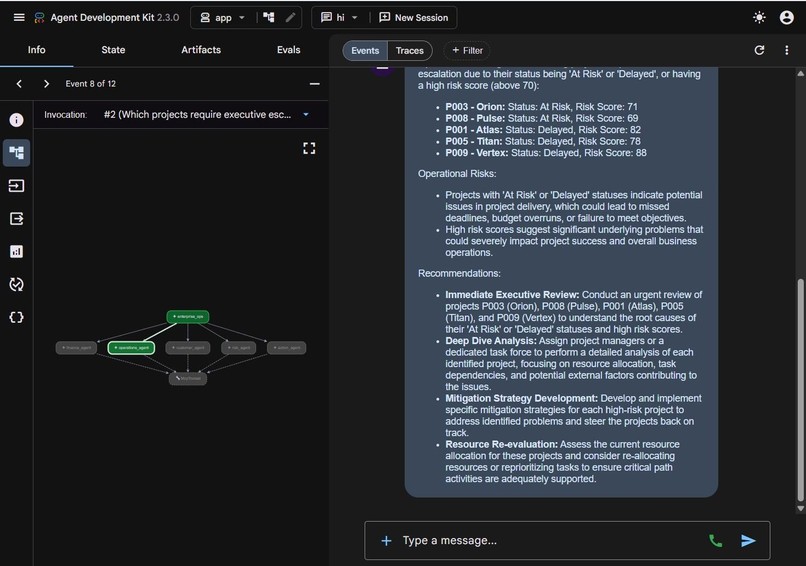Click 'Mitigation Strategy Development:' bullet text
Screen dimensions: 806x566
click(x=521, y=398)
